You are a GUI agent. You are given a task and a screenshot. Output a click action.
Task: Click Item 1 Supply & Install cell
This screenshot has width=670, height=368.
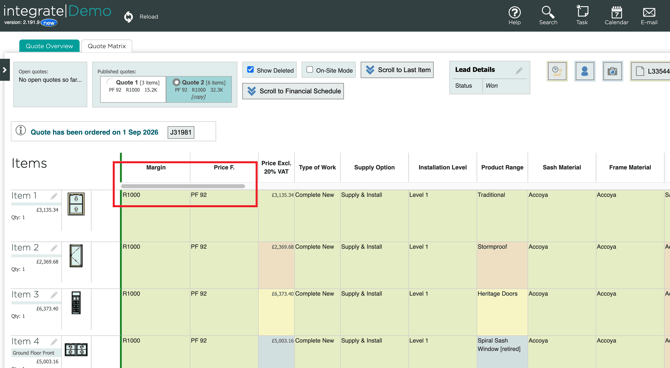(x=374, y=215)
